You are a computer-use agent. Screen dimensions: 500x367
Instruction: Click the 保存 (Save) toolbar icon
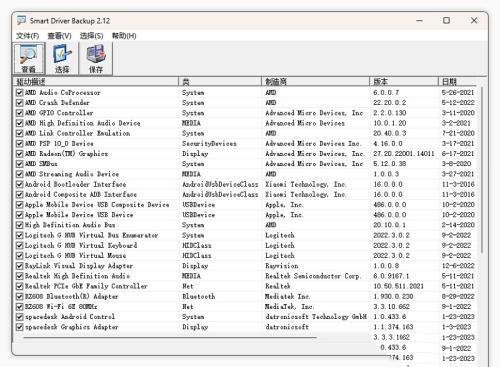tap(96, 58)
